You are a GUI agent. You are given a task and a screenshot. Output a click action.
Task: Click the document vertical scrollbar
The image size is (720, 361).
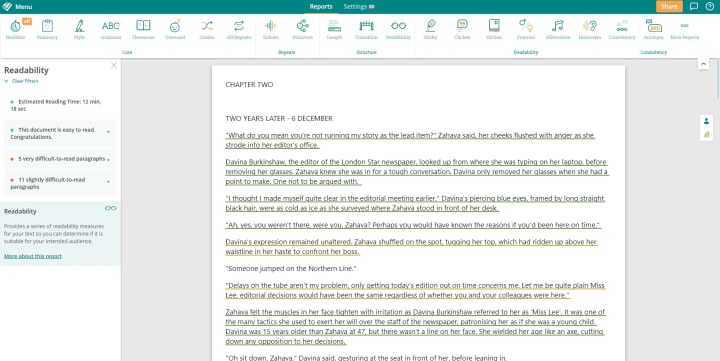(x=717, y=79)
